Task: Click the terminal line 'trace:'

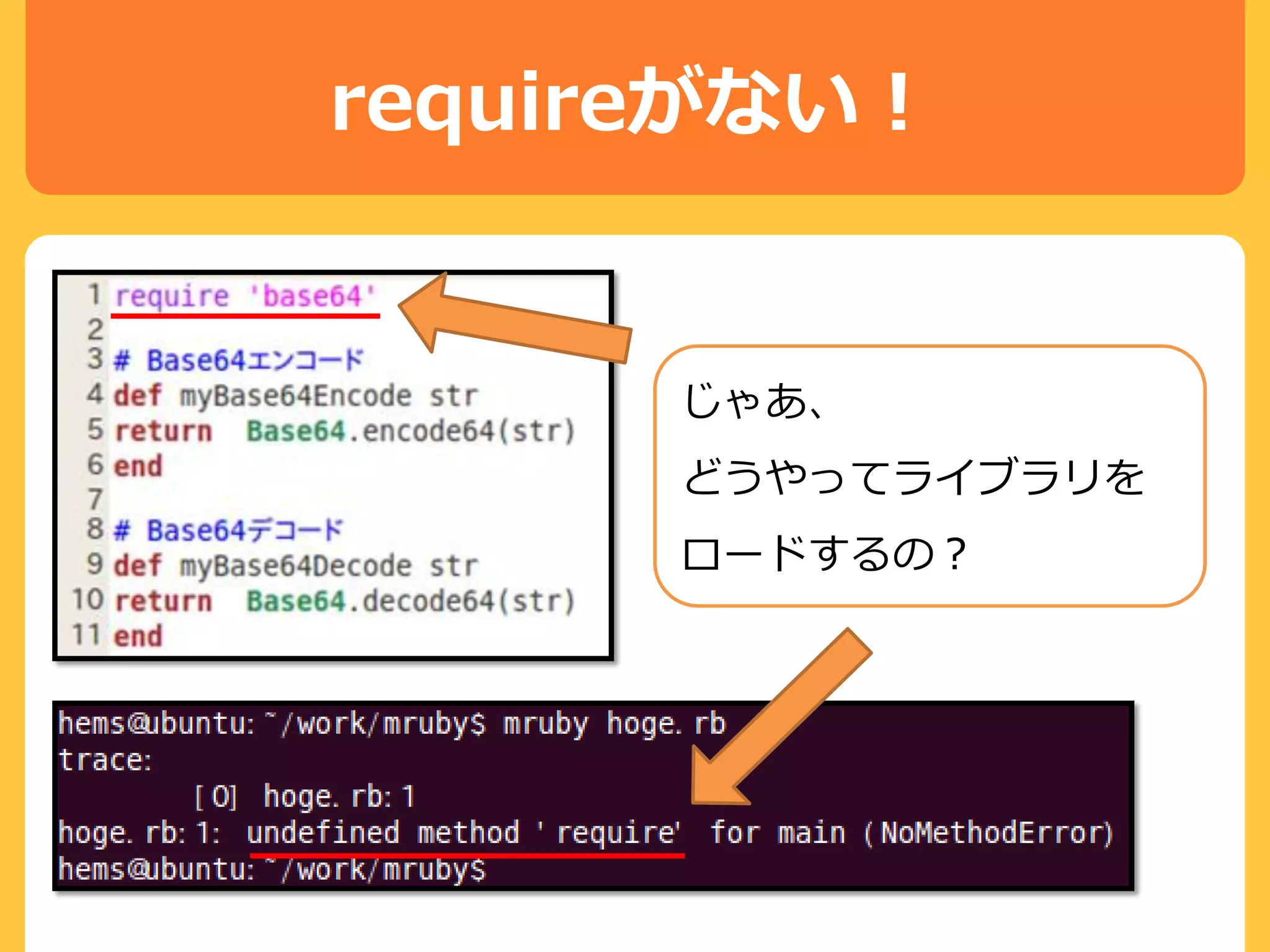Action: 105,760
